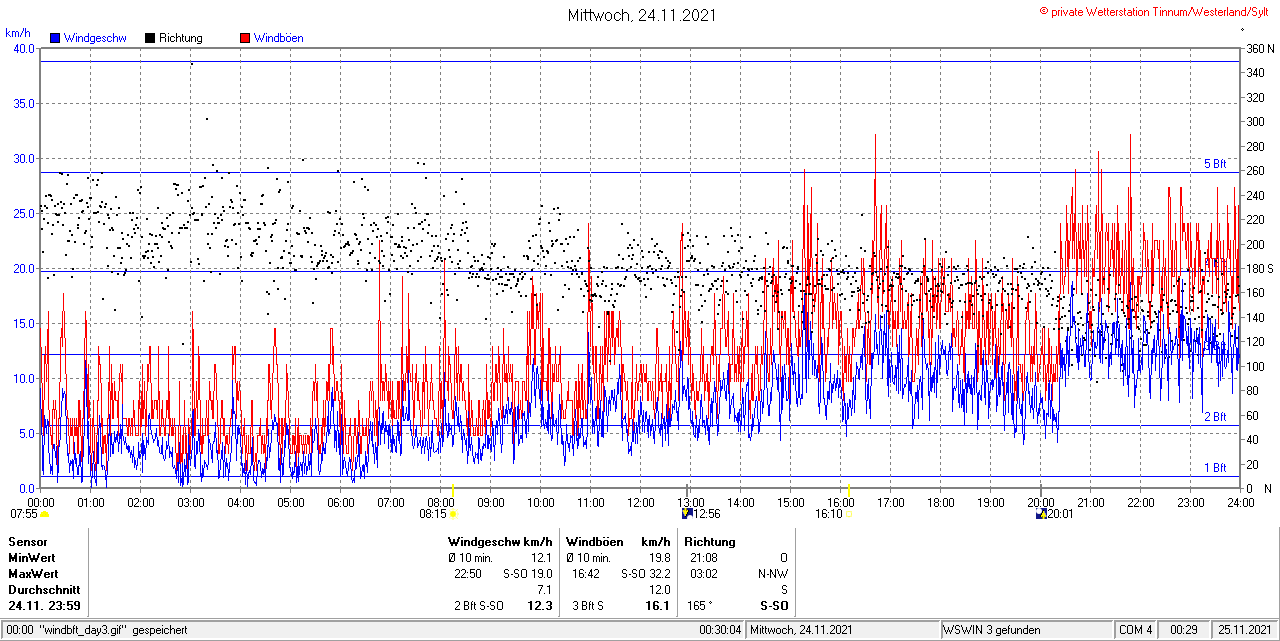Click the 16:10 sunset time label
The width and height of the screenshot is (1280, 641).
tap(829, 515)
